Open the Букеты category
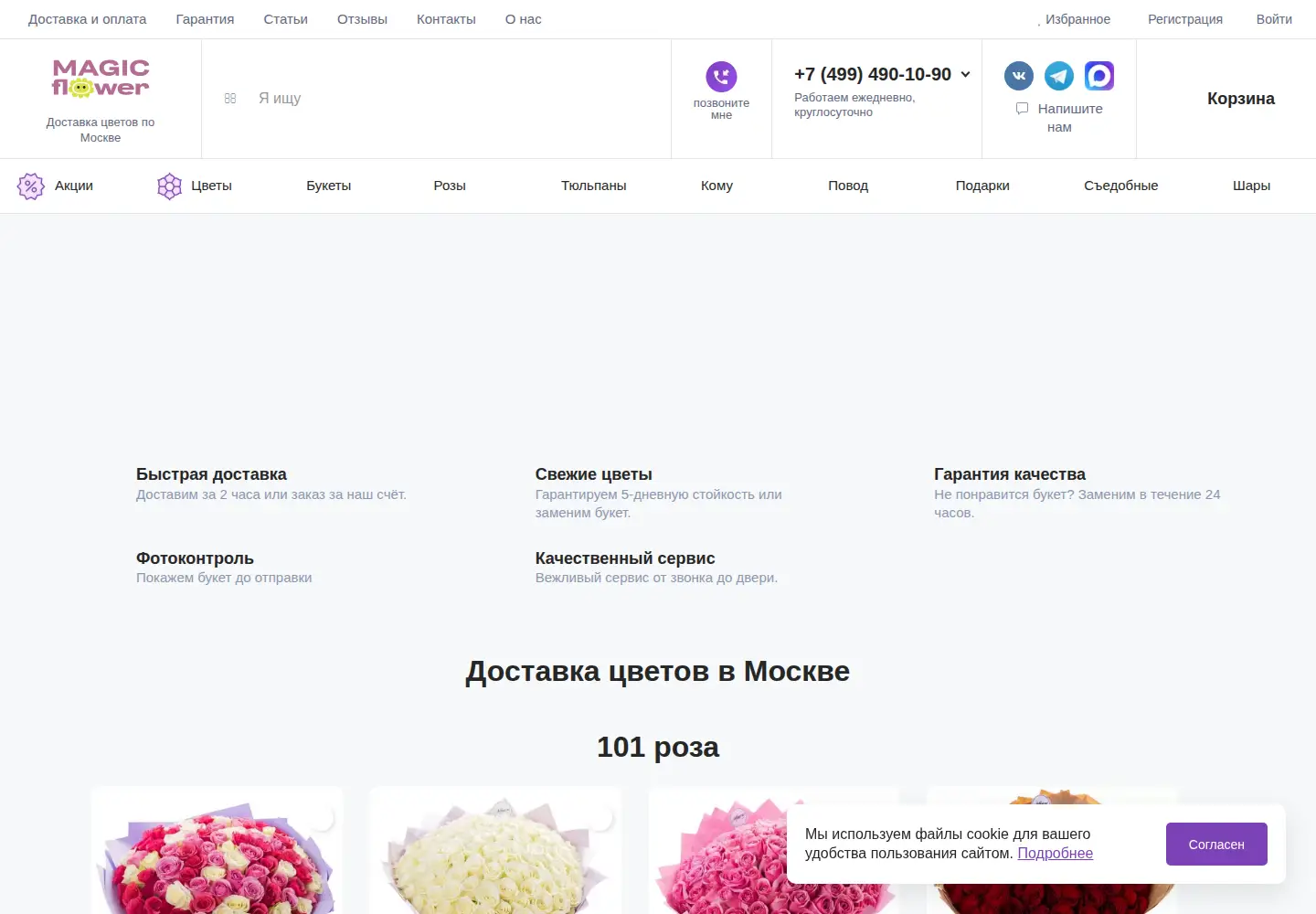1316x914 pixels. click(329, 186)
